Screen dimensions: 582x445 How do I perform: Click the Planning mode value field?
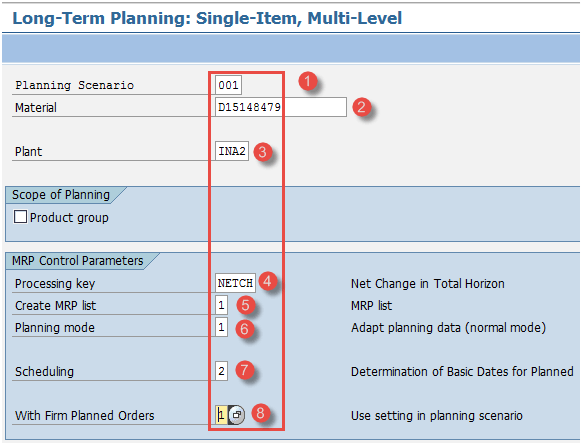[221, 327]
